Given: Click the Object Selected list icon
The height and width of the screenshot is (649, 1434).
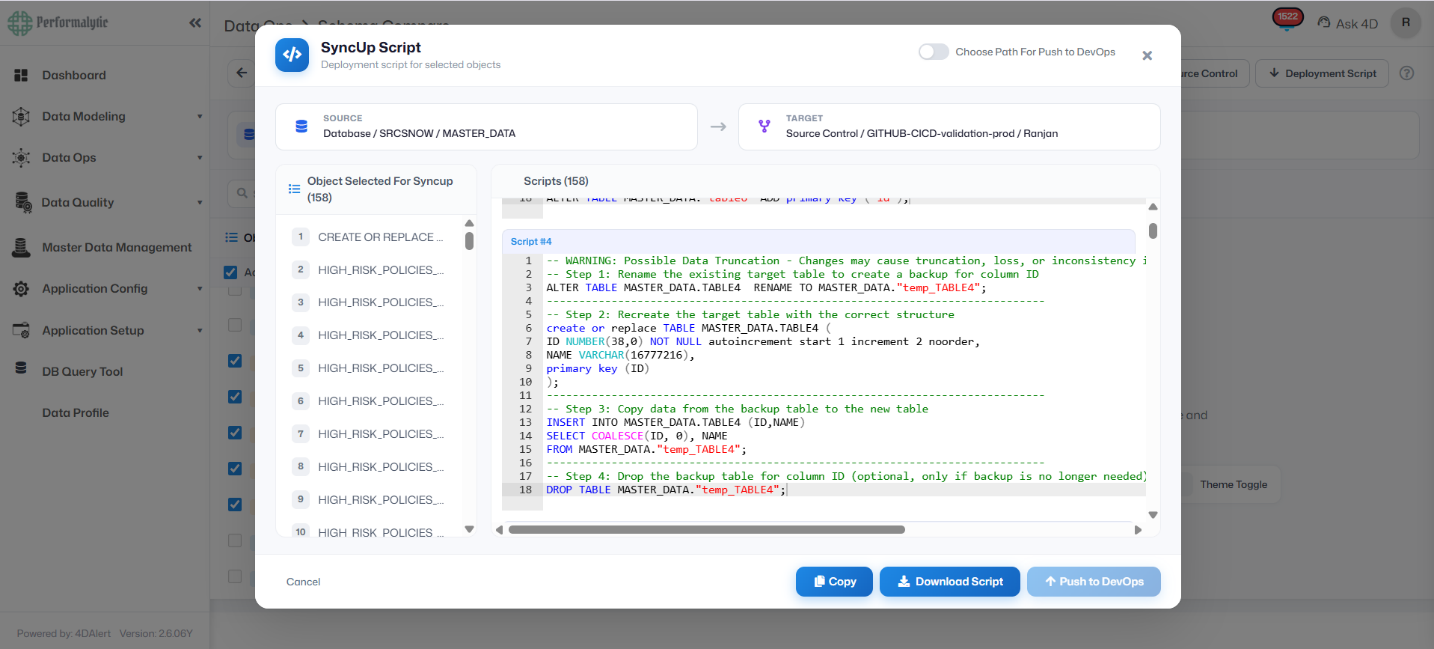Looking at the screenshot, I should point(294,188).
